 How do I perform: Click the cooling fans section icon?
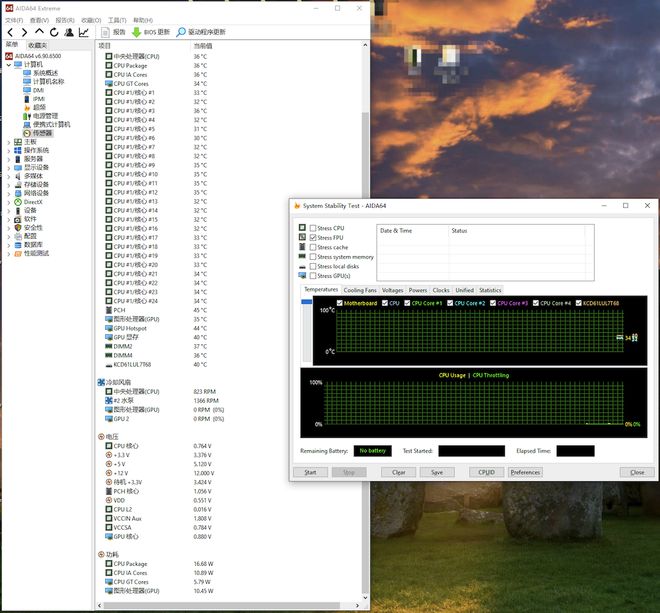101,382
